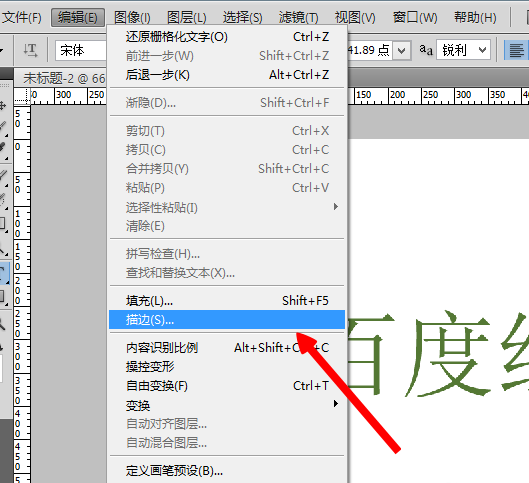Open the 视图(V) menu
The width and height of the screenshot is (529, 483).
pyautogui.click(x=355, y=17)
